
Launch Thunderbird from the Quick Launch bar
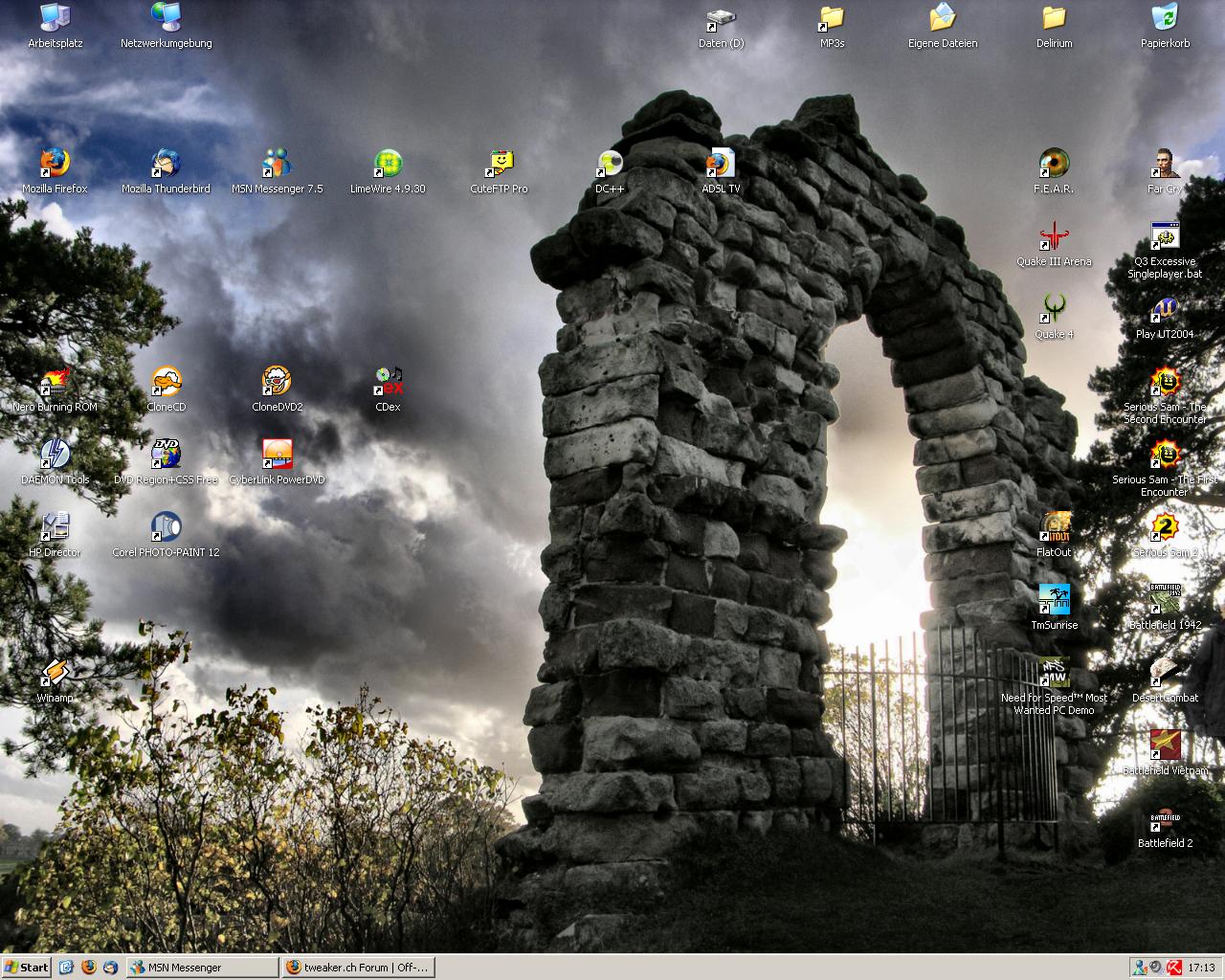click(x=111, y=968)
